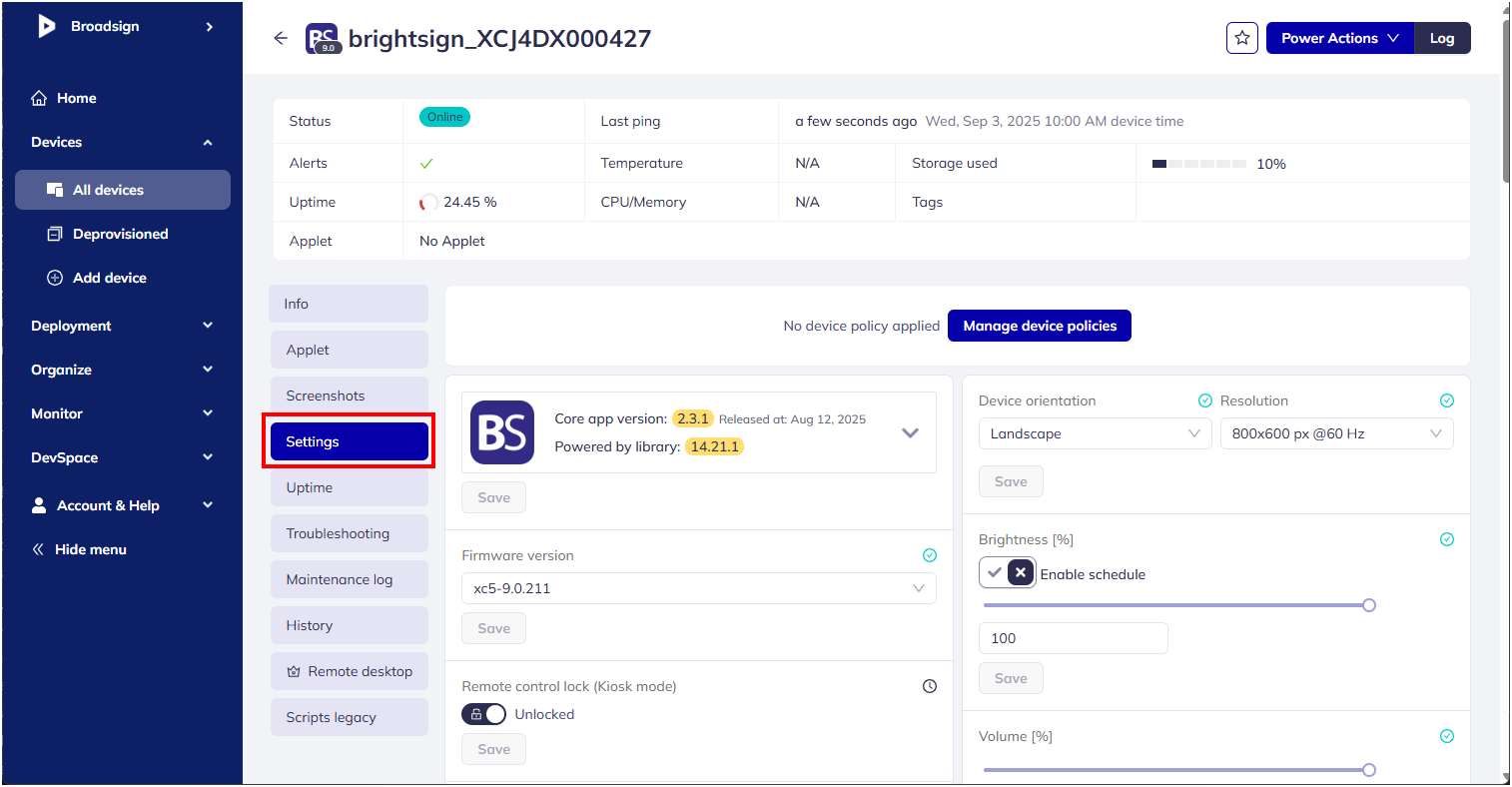Click the Remote control lock clock icon

(x=930, y=686)
